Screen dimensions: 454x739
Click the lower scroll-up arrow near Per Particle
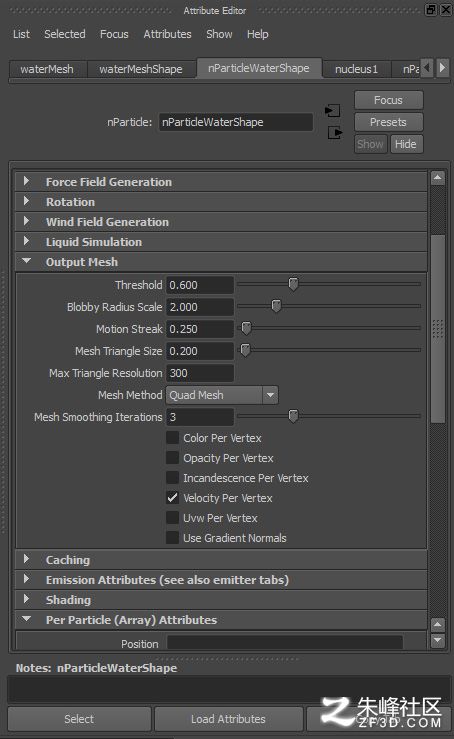[437, 624]
